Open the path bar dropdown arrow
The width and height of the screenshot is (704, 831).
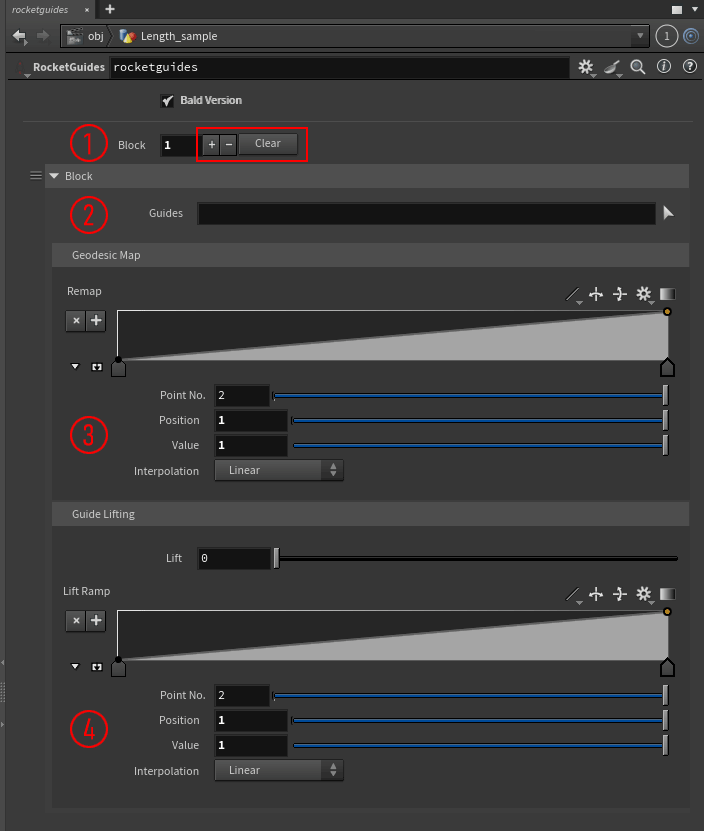point(640,36)
